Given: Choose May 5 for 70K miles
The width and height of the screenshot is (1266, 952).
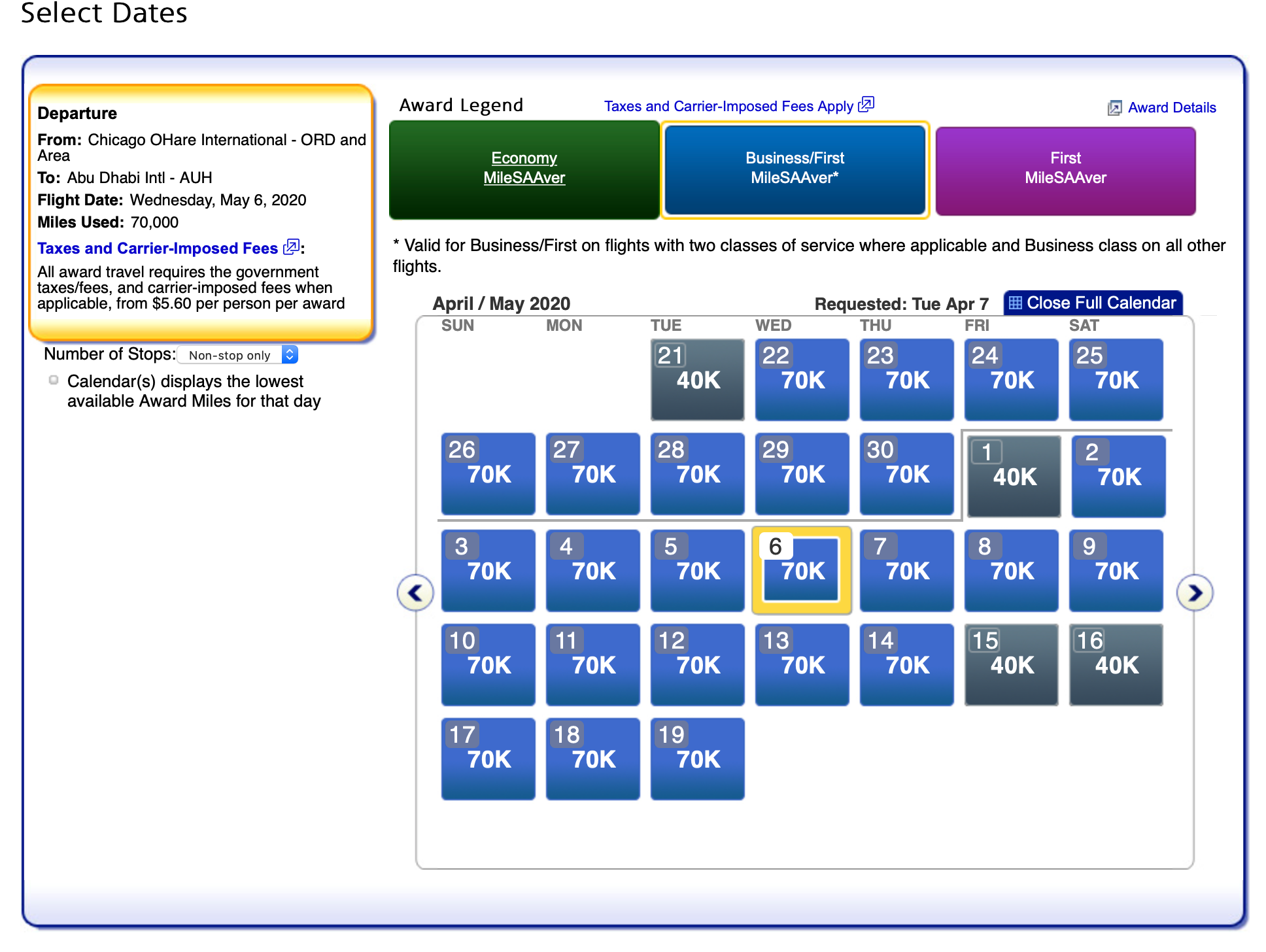Looking at the screenshot, I should [x=698, y=570].
